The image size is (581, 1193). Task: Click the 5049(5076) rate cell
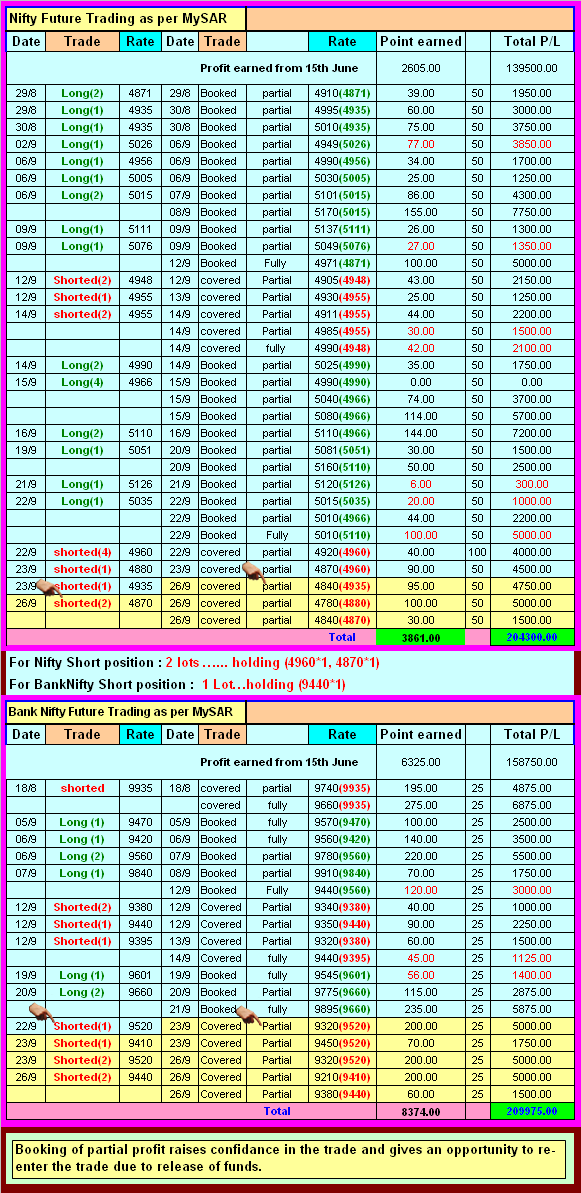(x=342, y=246)
